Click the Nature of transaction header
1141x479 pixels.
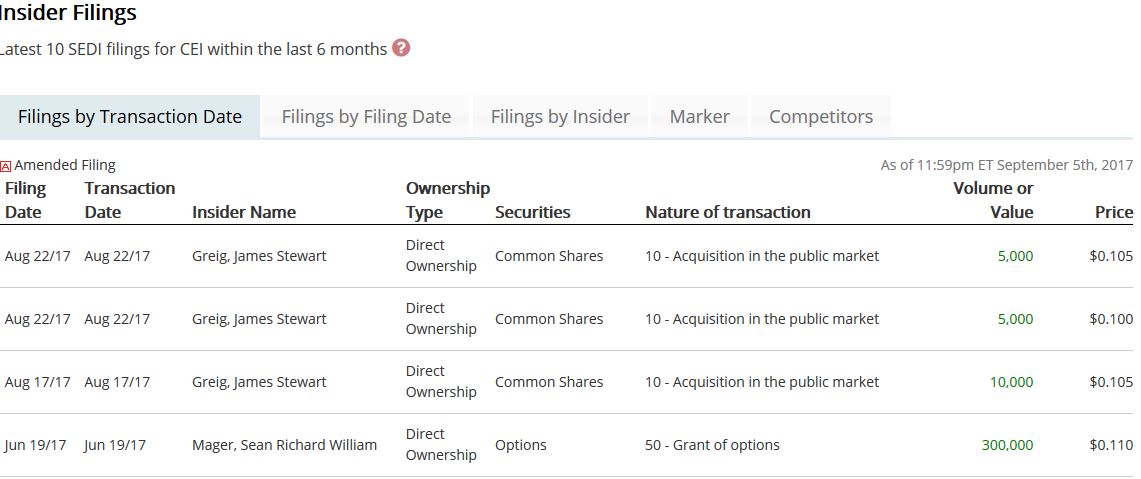(727, 212)
